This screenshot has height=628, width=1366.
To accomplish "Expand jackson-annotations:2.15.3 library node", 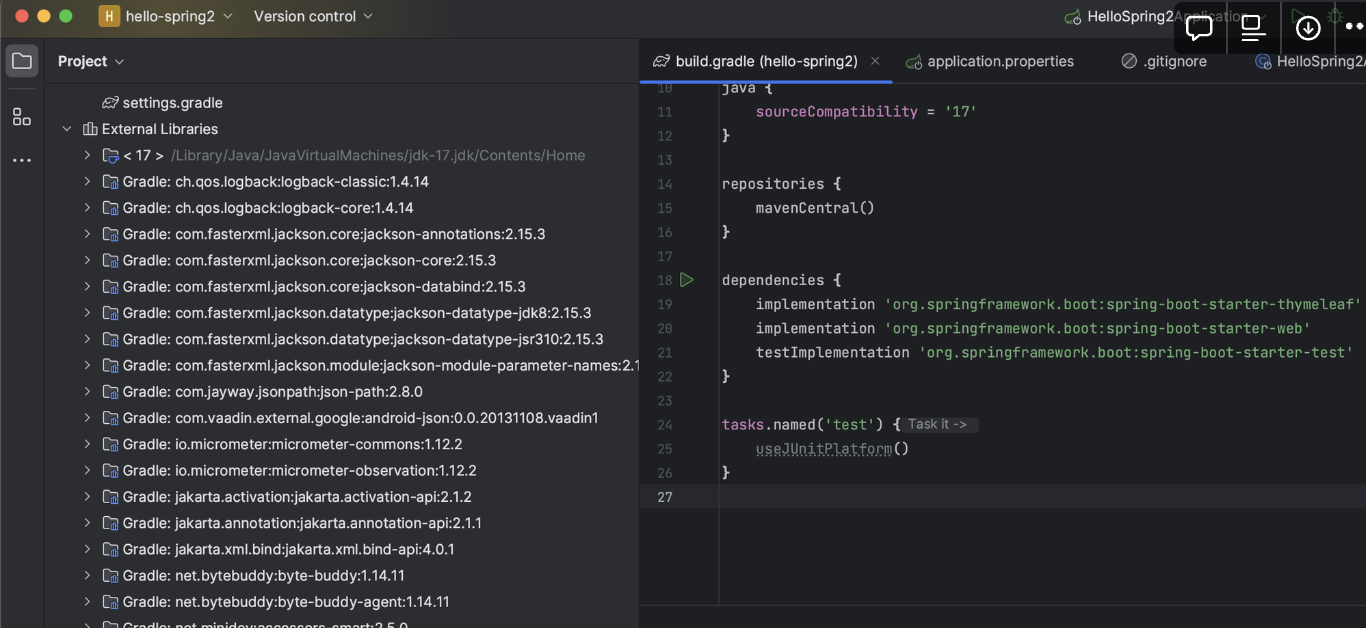I will (87, 234).
